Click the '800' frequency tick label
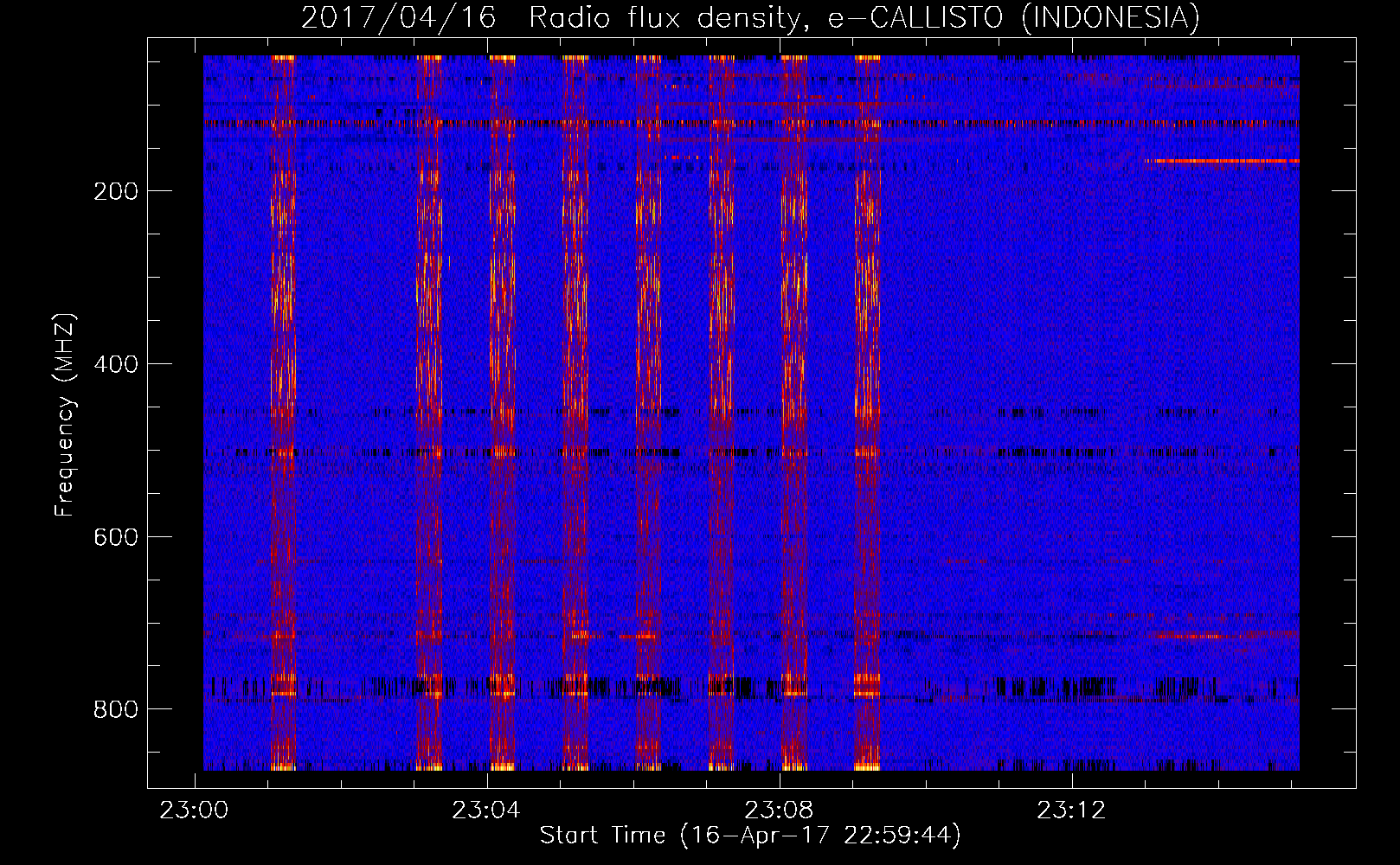Viewport: 1400px width, 865px height. [116, 709]
